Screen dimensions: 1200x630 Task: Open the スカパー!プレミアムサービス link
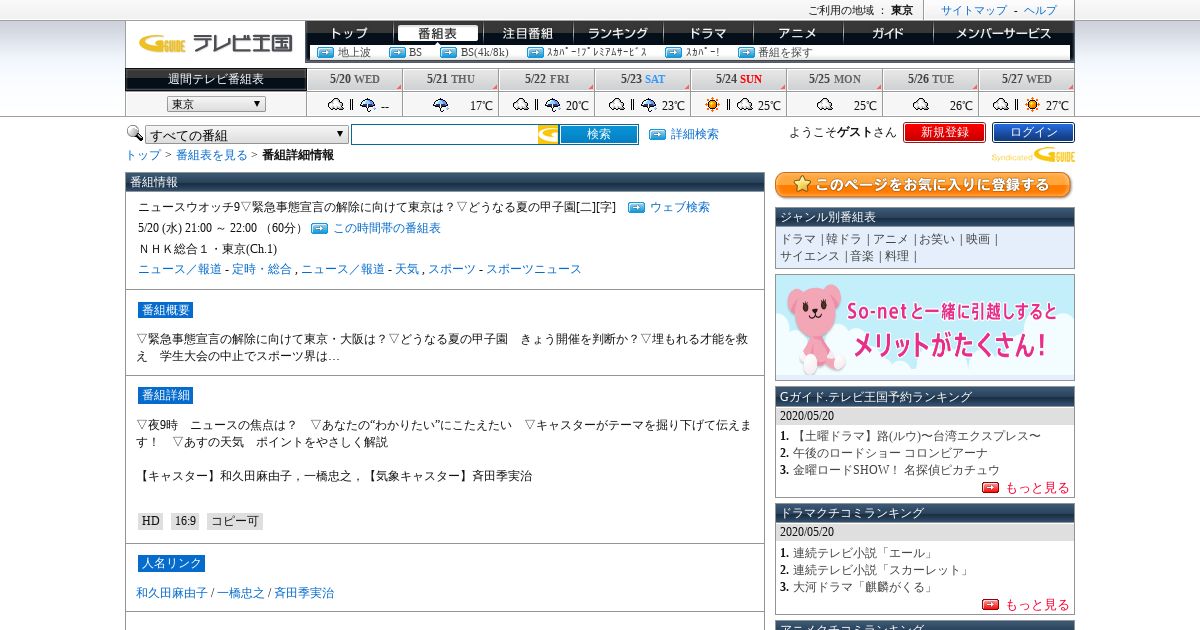click(597, 52)
